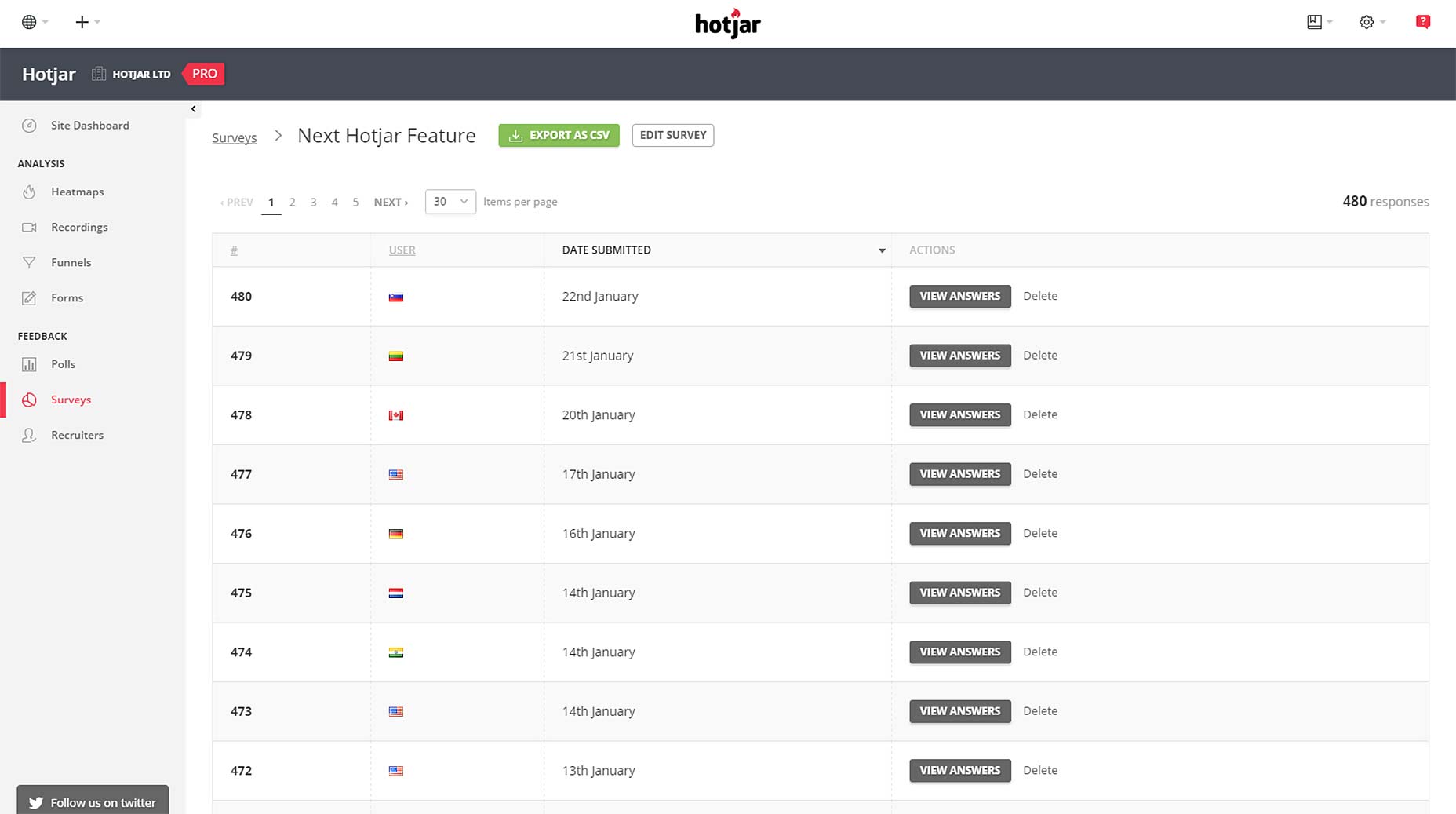
Task: Click the red help feedback icon
Action: coord(1423,22)
